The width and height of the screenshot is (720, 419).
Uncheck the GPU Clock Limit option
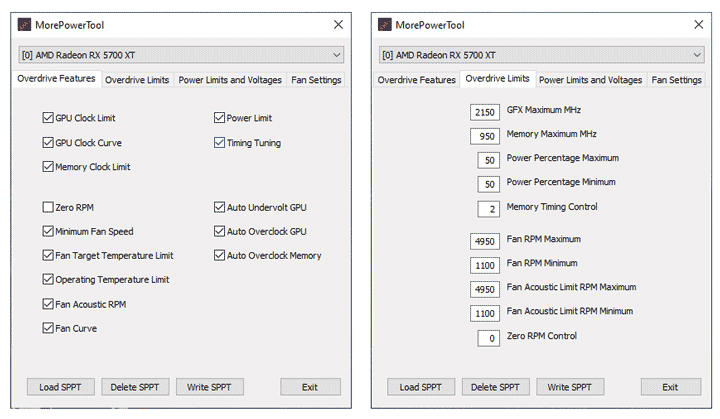point(48,118)
